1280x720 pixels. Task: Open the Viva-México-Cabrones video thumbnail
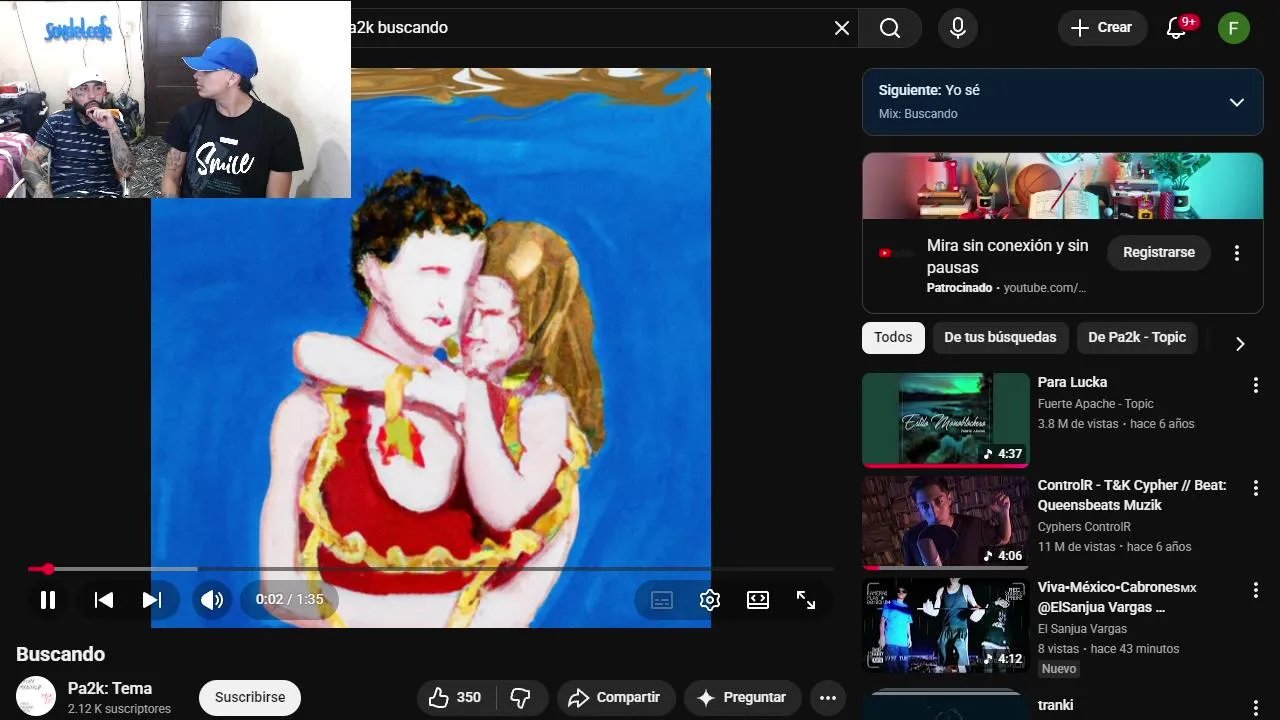point(946,625)
